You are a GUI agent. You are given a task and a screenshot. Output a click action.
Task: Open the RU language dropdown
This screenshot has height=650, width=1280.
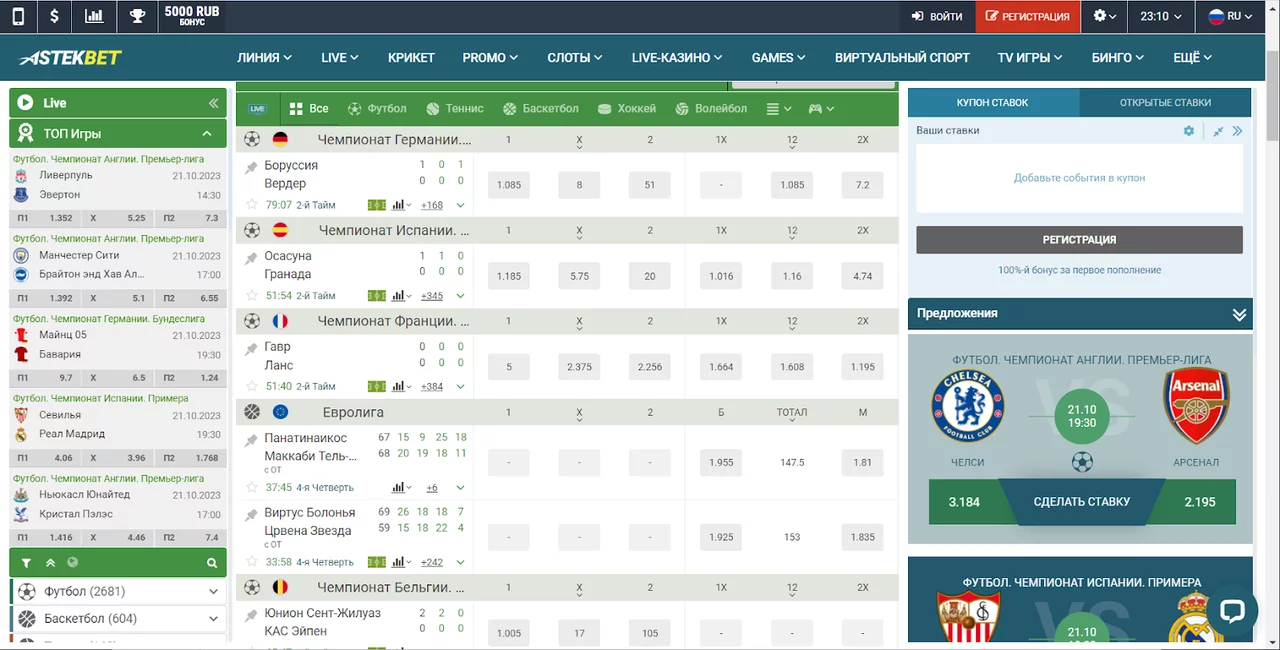[1231, 16]
